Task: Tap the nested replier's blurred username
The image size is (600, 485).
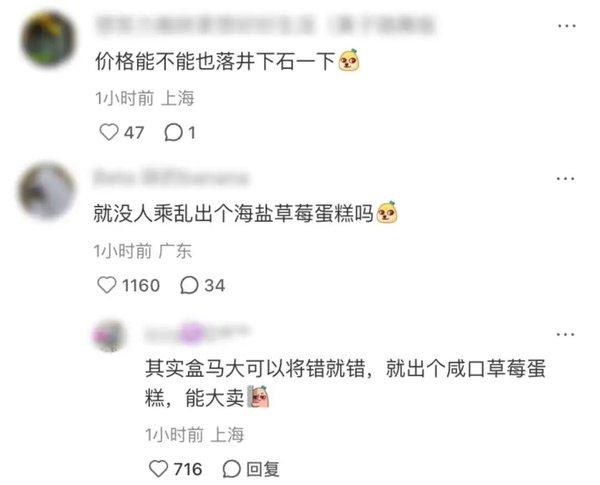Action: 196,333
